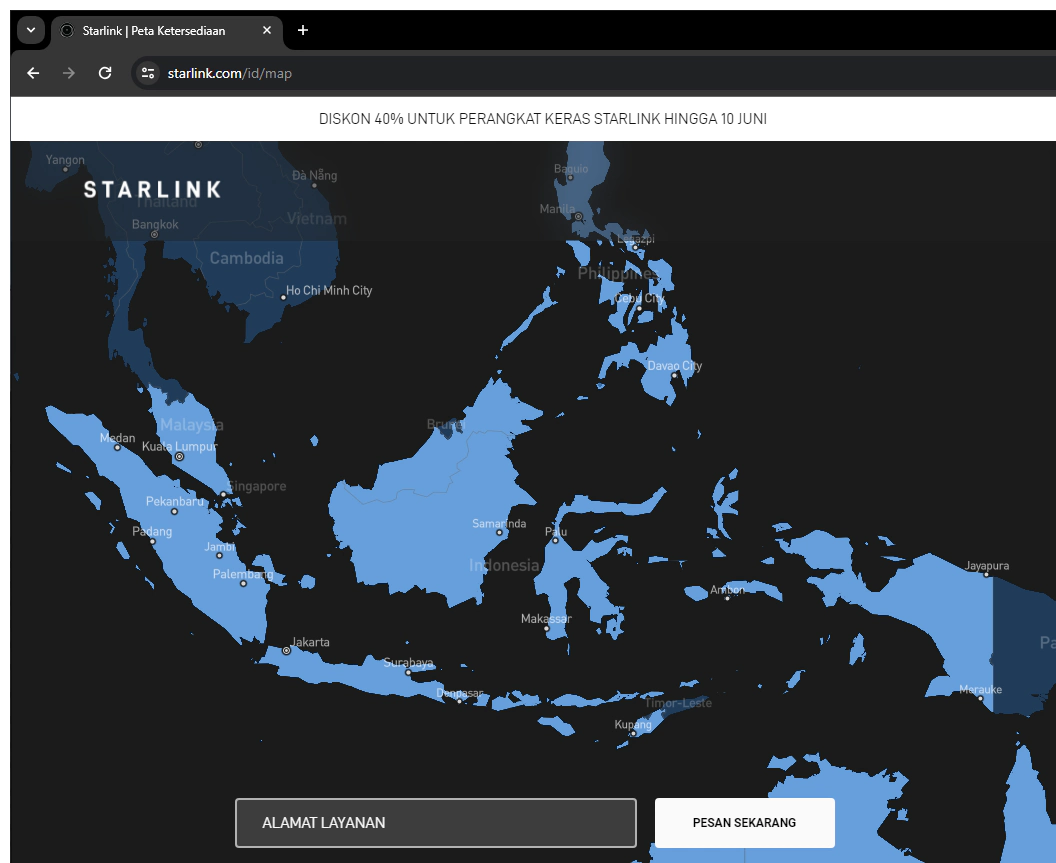1056x863 pixels.
Task: Select the Kuala Lumpur map marker
Action: pyautogui.click(x=180, y=457)
